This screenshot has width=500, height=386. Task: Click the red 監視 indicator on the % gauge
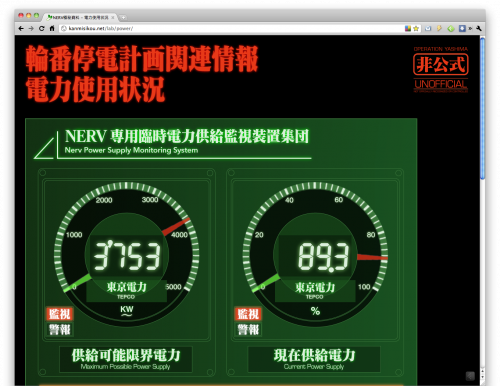coord(248,314)
